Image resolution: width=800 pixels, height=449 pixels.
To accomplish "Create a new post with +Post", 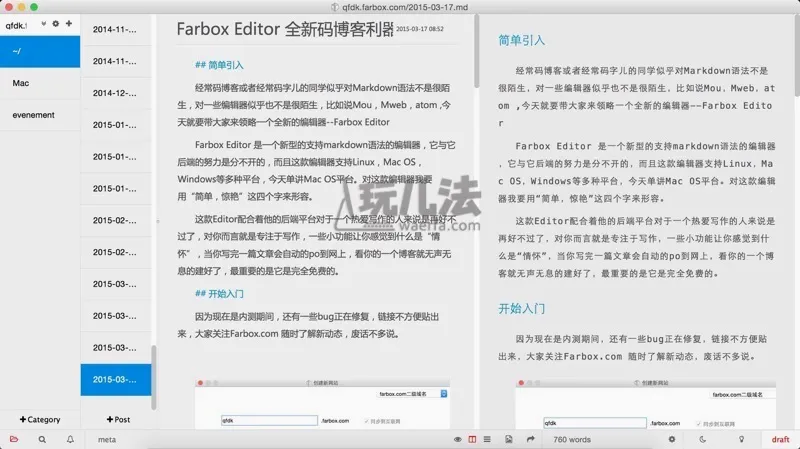I will pyautogui.click(x=118, y=419).
